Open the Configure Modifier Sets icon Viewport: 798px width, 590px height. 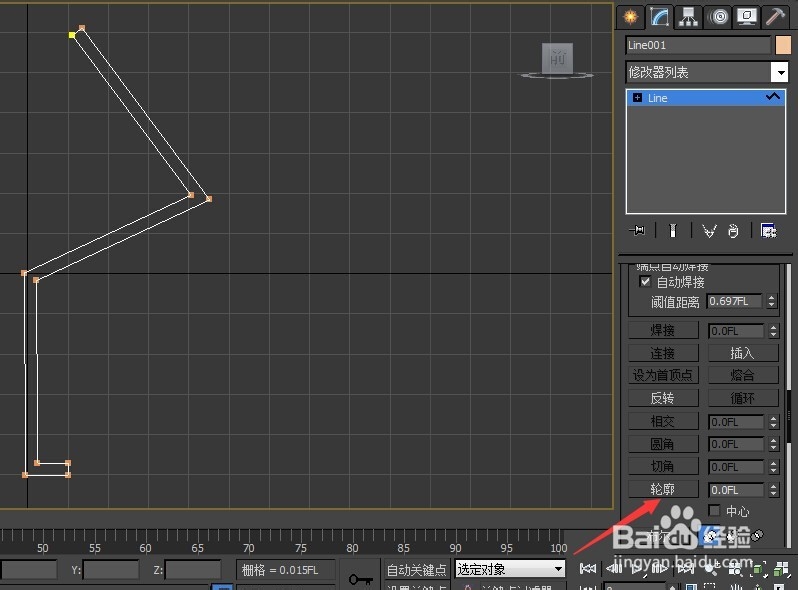pos(768,231)
